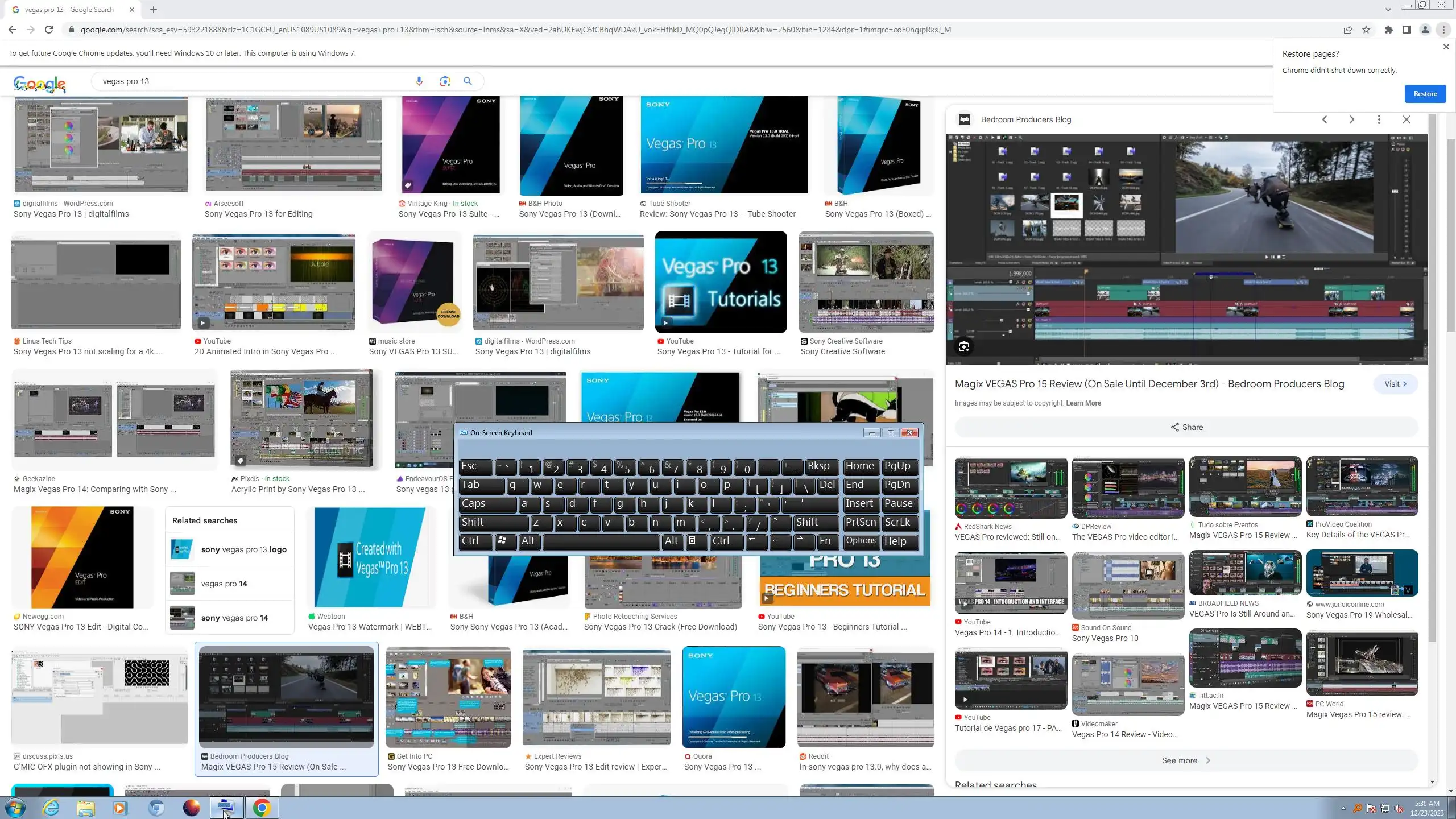This screenshot has width=1456, height=819.
Task: Bookmark this page with star icon
Action: pyautogui.click(x=1366, y=30)
